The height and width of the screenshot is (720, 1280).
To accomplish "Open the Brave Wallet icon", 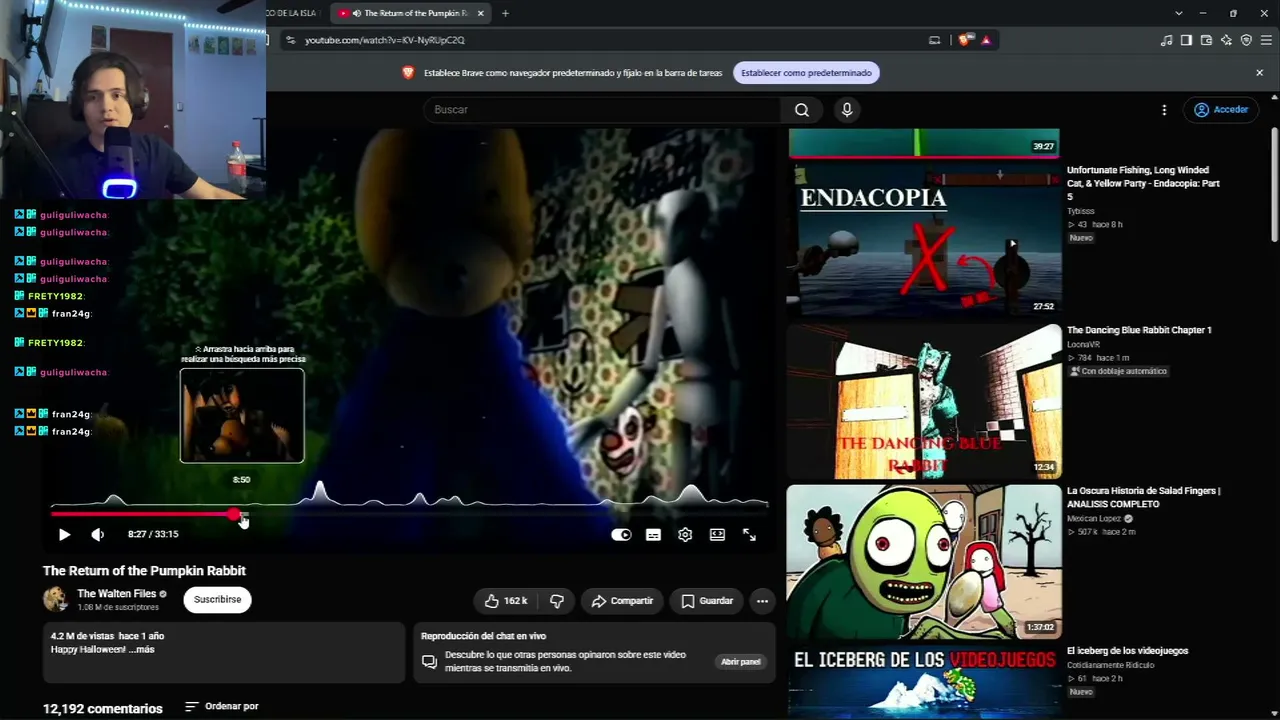I will coord(1206,40).
